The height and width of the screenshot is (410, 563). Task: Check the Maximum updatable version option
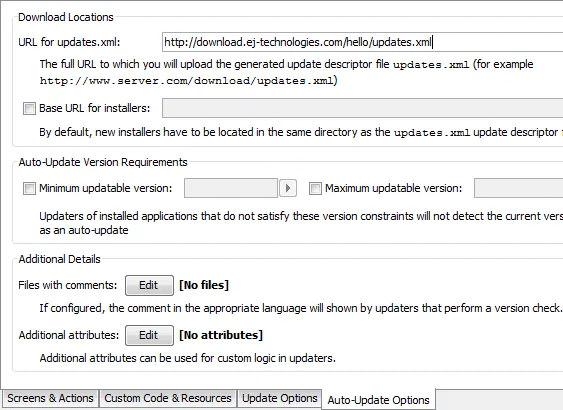tap(315, 188)
